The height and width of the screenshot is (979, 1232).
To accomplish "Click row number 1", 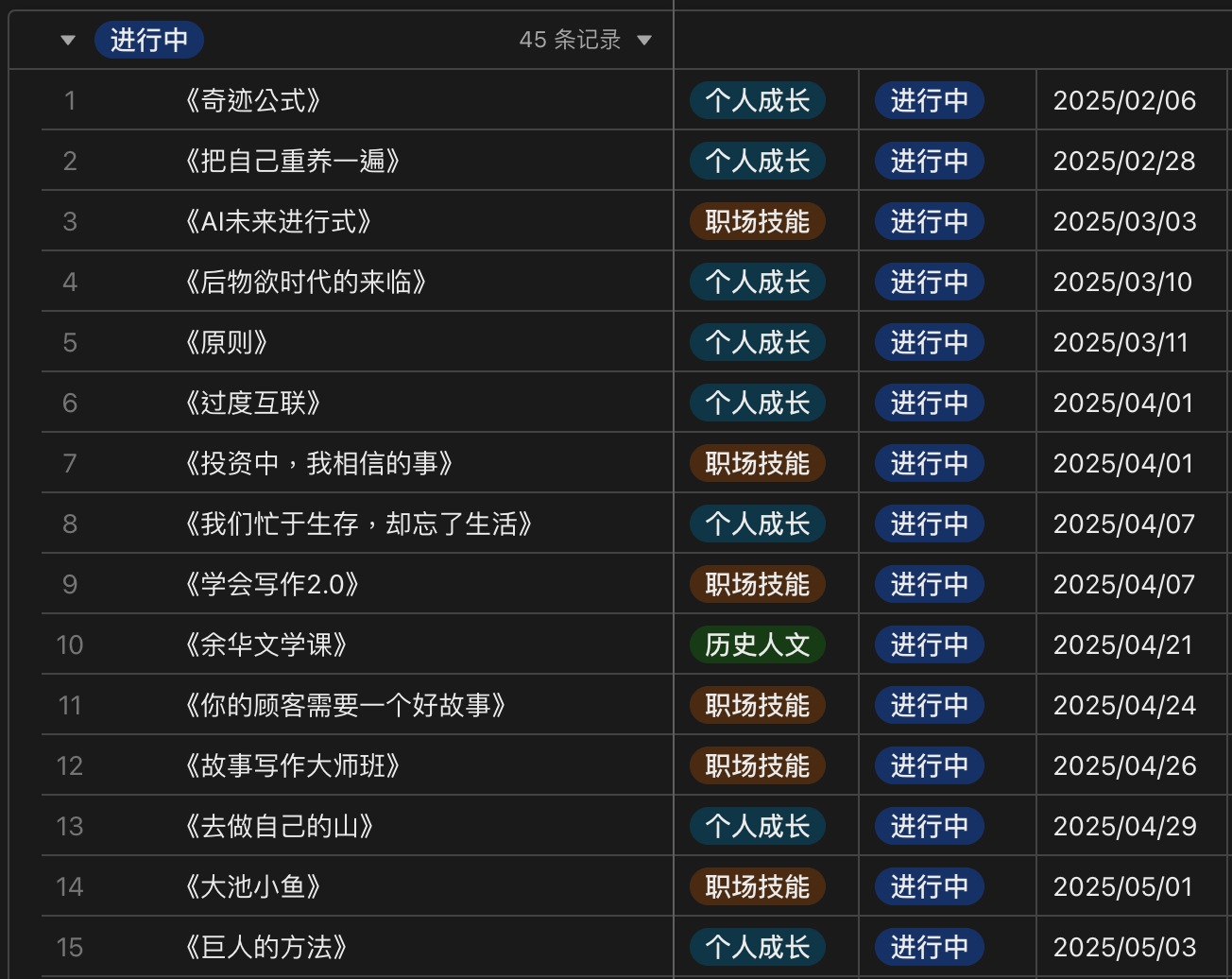I will click(70, 100).
